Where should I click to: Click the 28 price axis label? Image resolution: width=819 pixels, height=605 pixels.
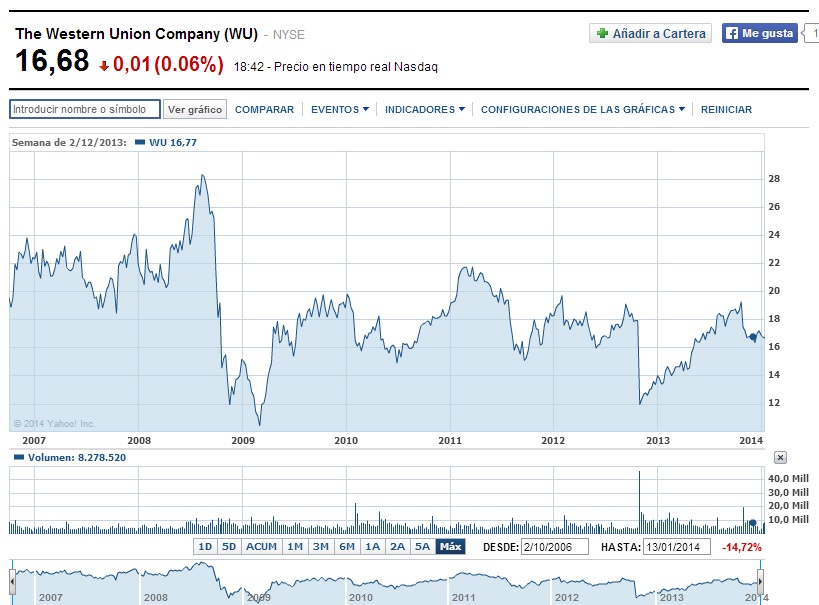(x=774, y=179)
